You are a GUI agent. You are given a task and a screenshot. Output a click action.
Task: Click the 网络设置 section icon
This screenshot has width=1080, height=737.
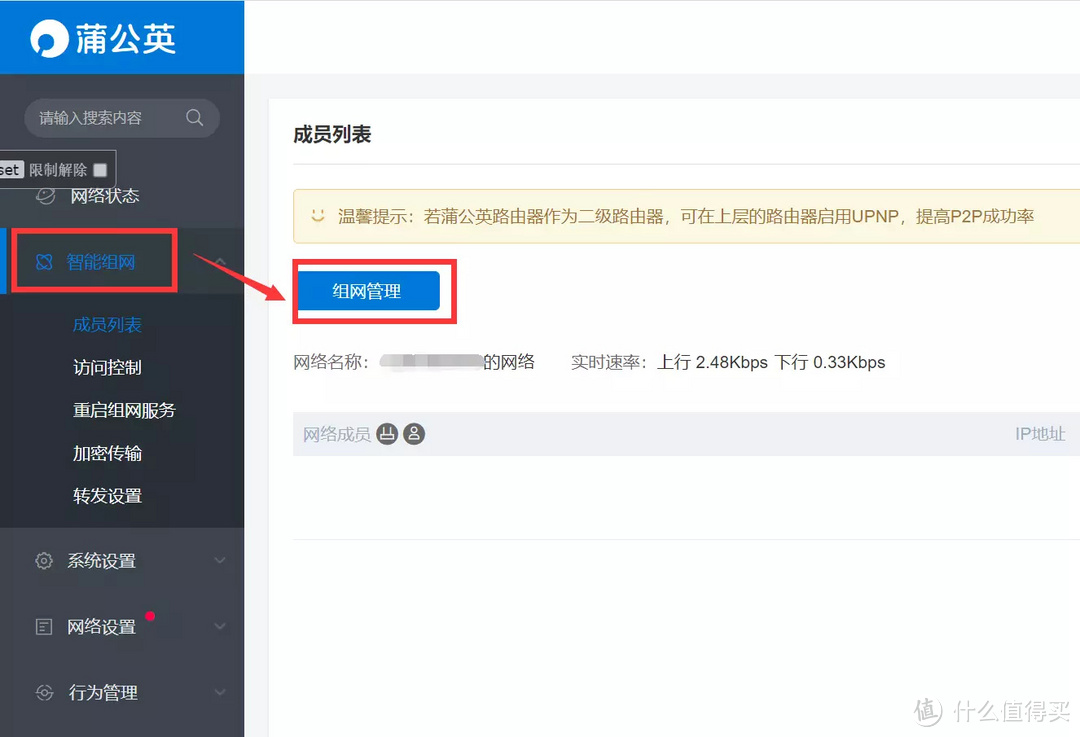tap(43, 626)
